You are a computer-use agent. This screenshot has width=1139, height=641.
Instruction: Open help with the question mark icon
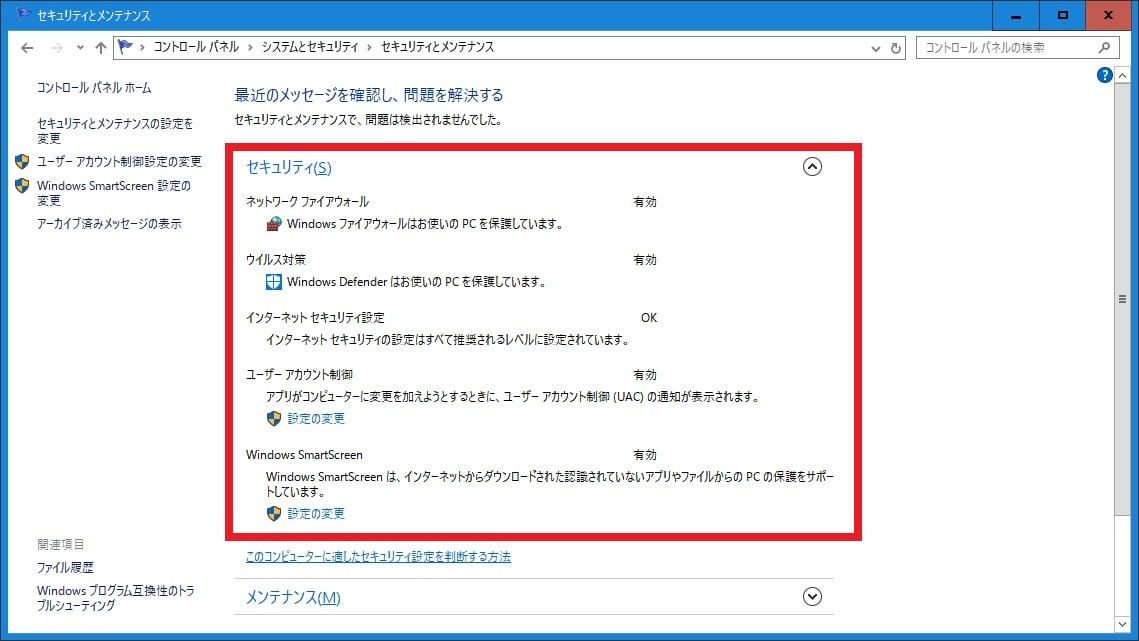tap(1104, 75)
